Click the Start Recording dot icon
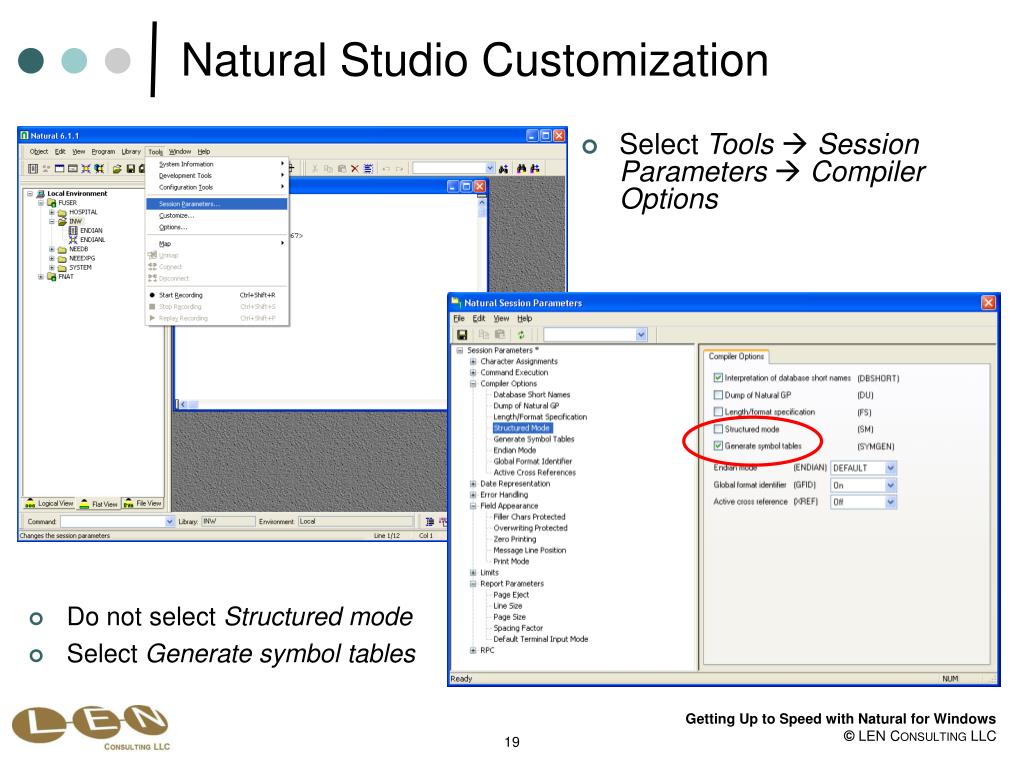 (152, 295)
